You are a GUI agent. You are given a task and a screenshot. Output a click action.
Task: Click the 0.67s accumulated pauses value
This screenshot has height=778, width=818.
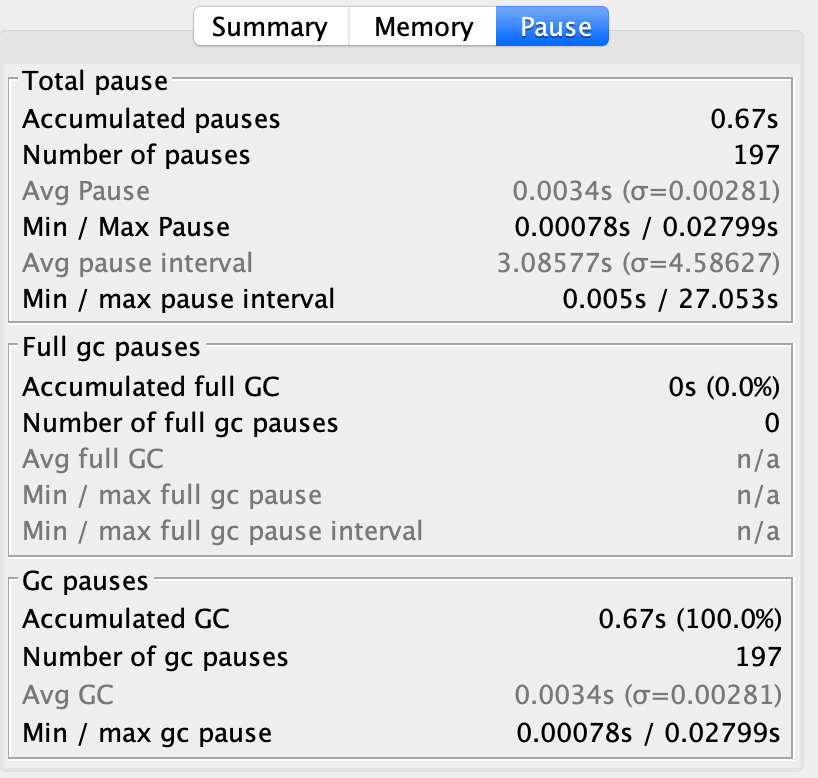(x=744, y=119)
